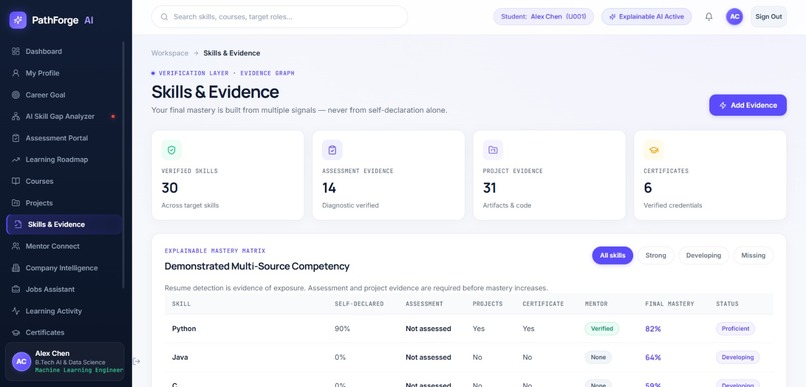This screenshot has height=387, width=806.
Task: Click the sidebar scrollbar
Action: point(123,164)
